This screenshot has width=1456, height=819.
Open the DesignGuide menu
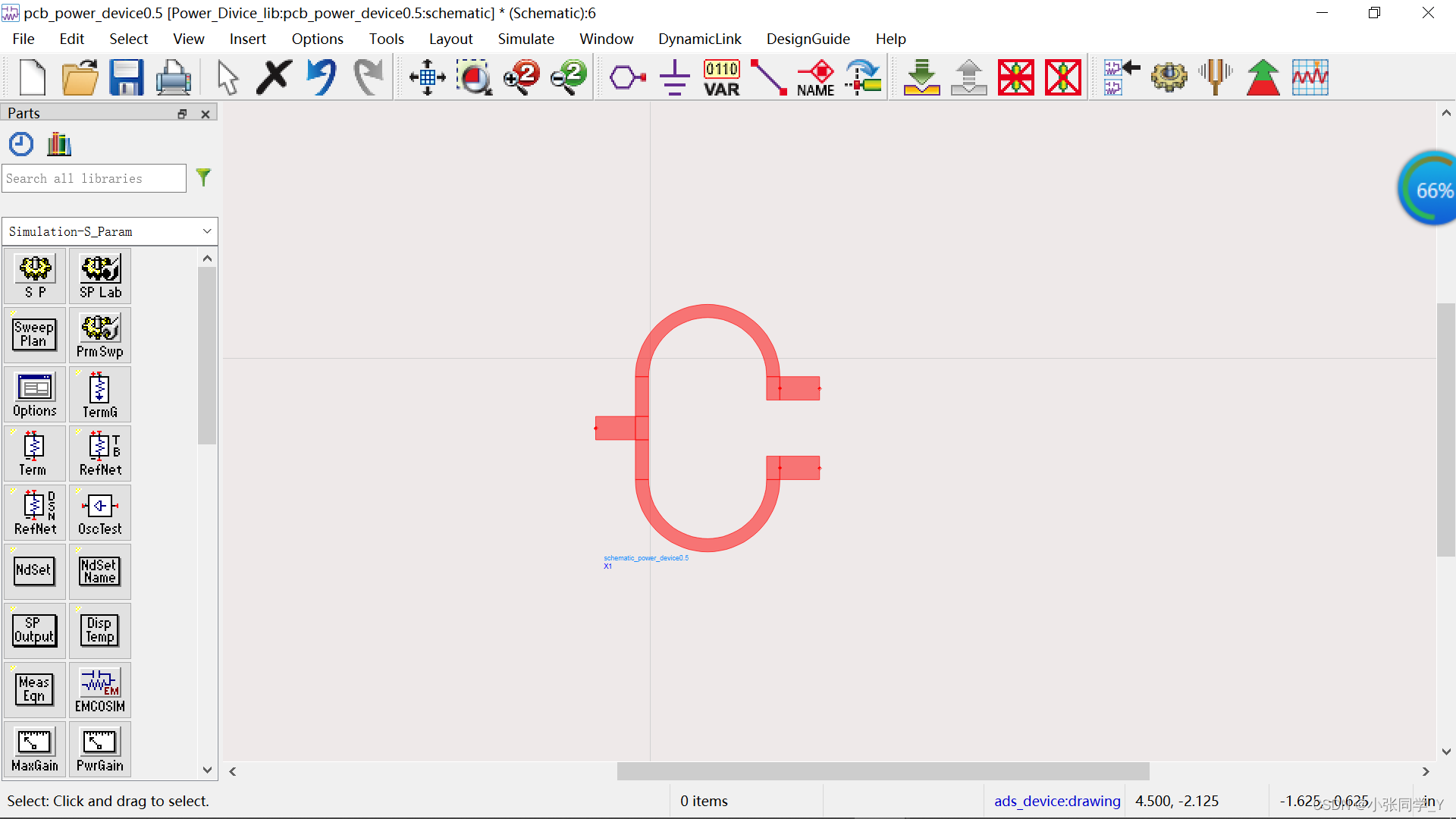tap(808, 39)
